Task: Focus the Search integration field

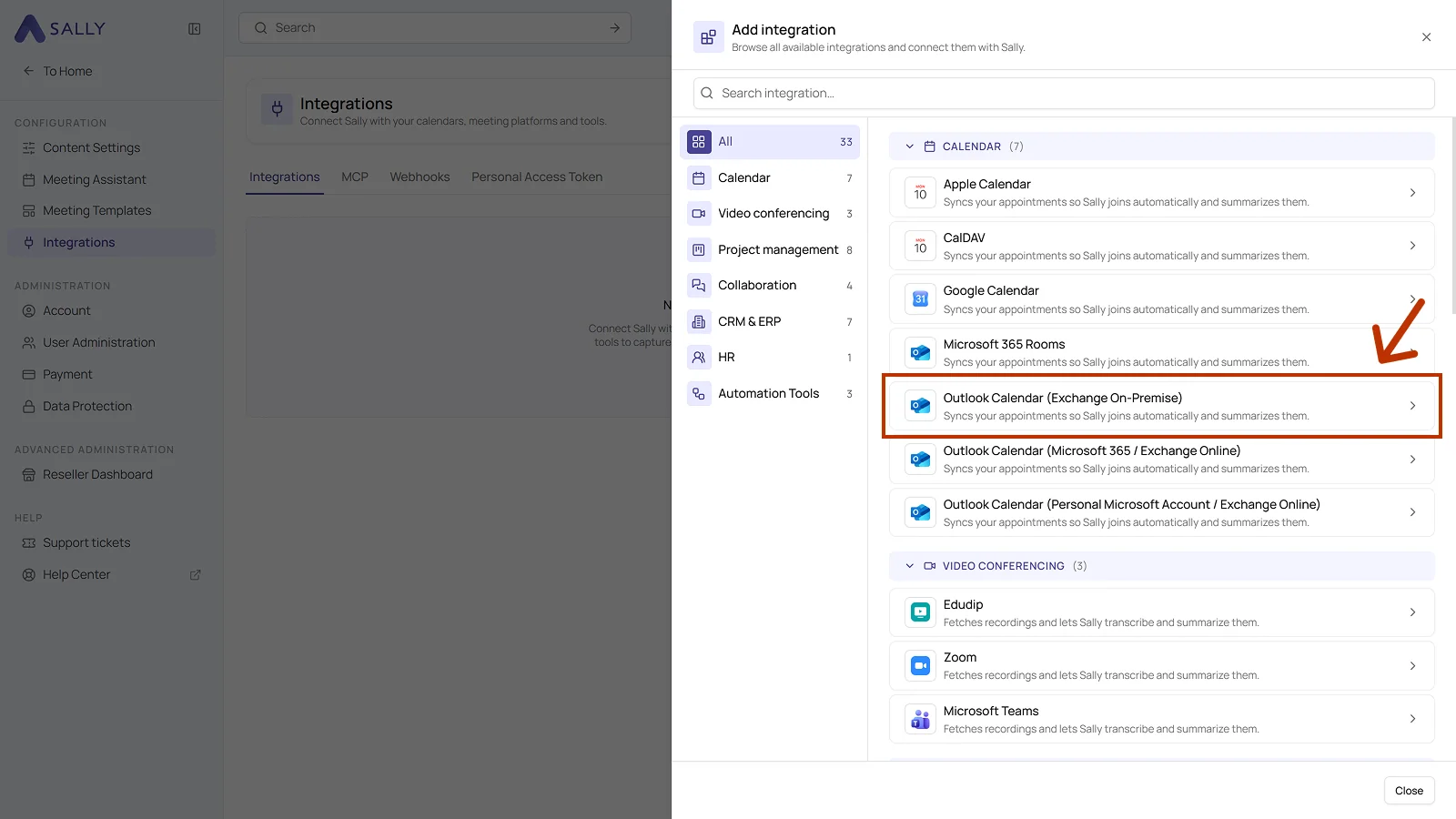Action: coord(1064,93)
